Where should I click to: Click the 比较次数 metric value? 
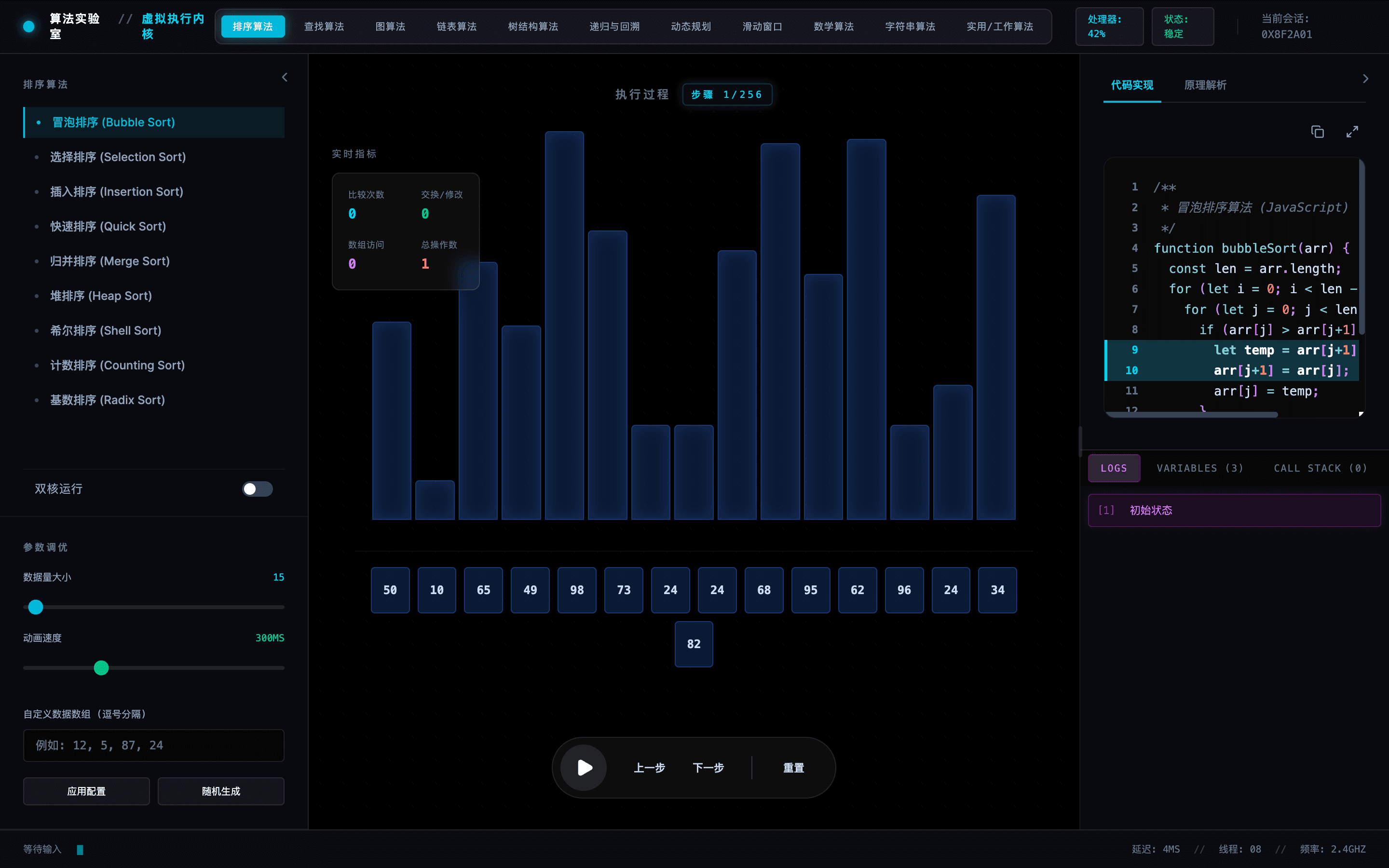coord(352,214)
